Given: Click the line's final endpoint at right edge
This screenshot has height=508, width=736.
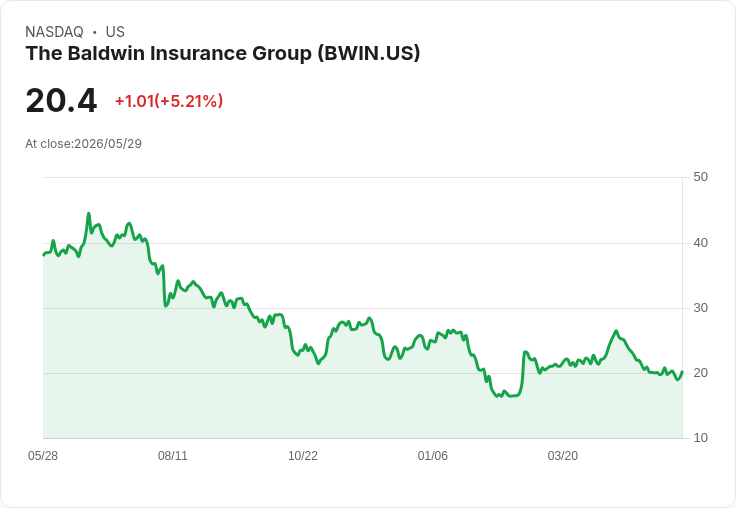Looking at the screenshot, I should [682, 372].
